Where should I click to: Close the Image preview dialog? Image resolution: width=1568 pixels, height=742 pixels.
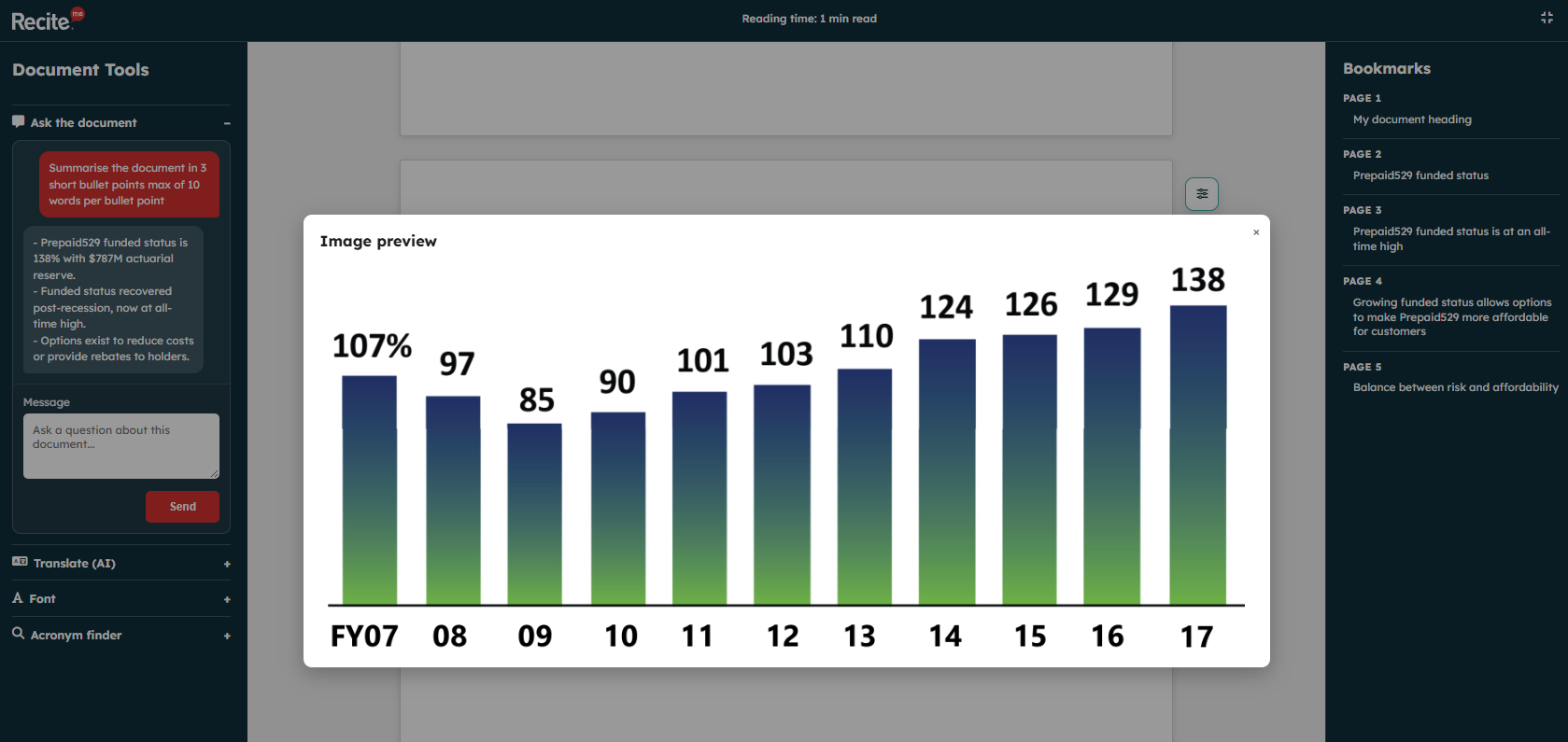tap(1256, 232)
